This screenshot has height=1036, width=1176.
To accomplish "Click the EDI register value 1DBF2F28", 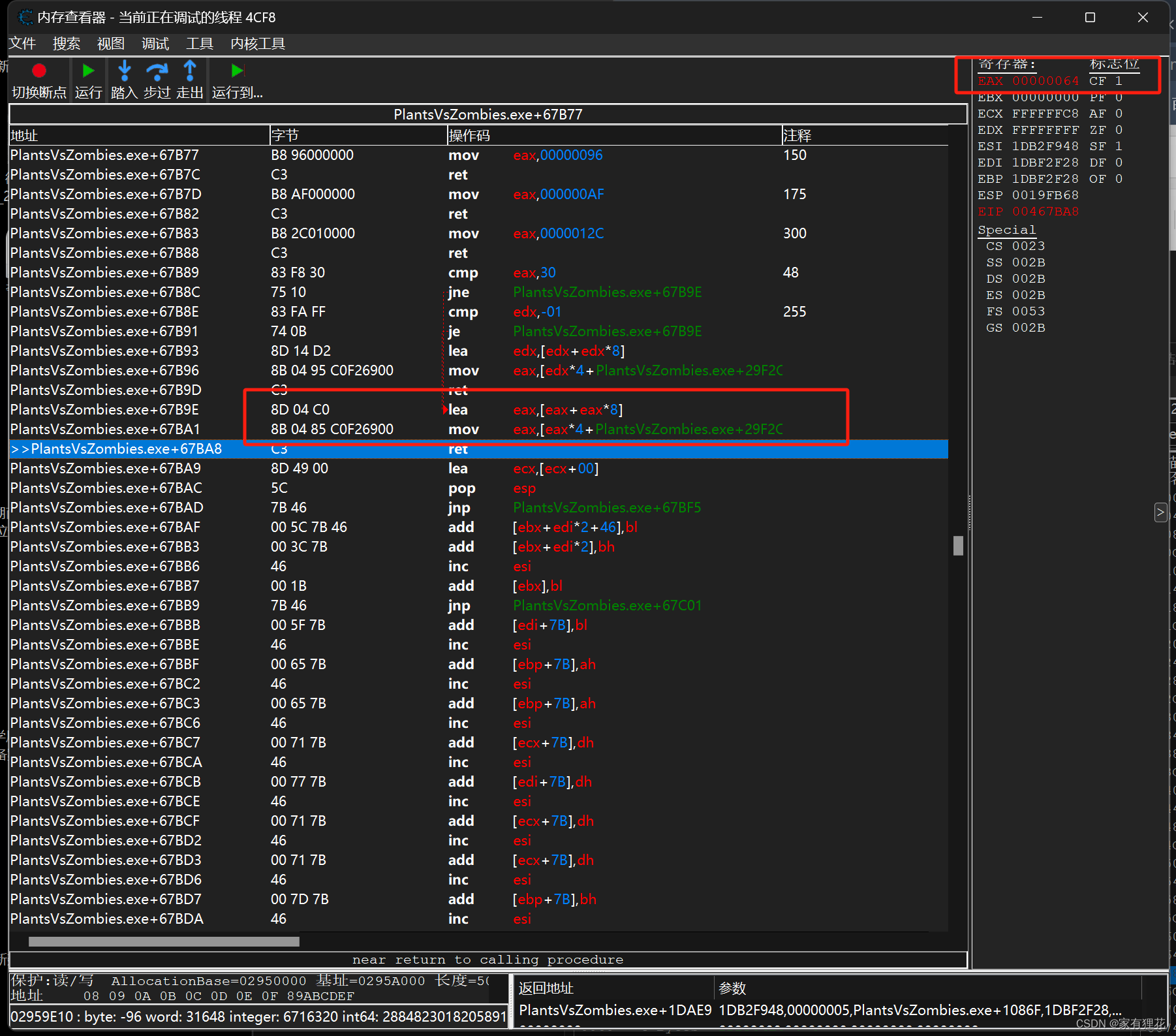I will (x=1045, y=163).
